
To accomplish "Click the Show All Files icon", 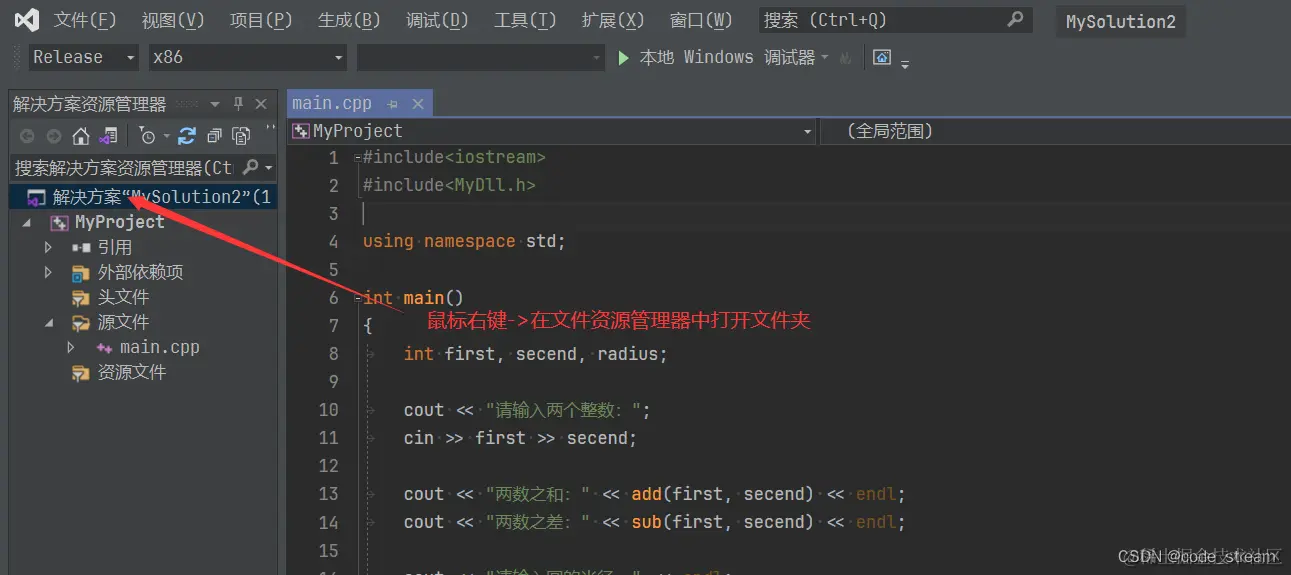I will click(241, 136).
